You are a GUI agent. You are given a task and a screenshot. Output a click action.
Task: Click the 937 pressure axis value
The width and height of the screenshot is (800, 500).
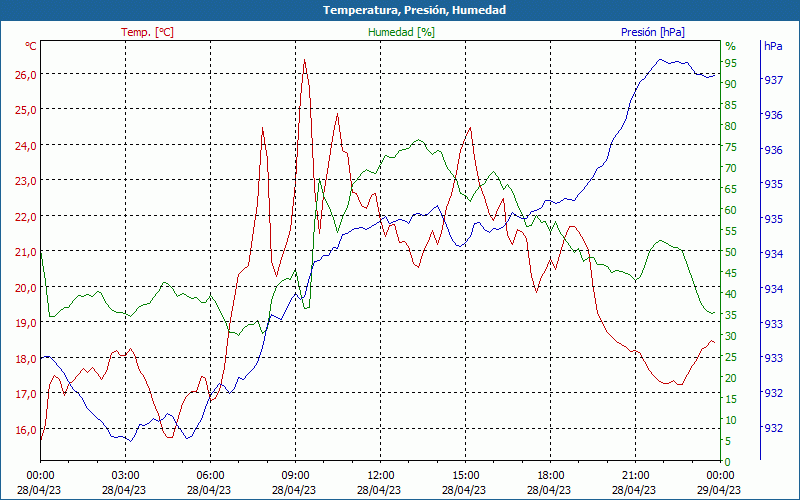tap(773, 80)
